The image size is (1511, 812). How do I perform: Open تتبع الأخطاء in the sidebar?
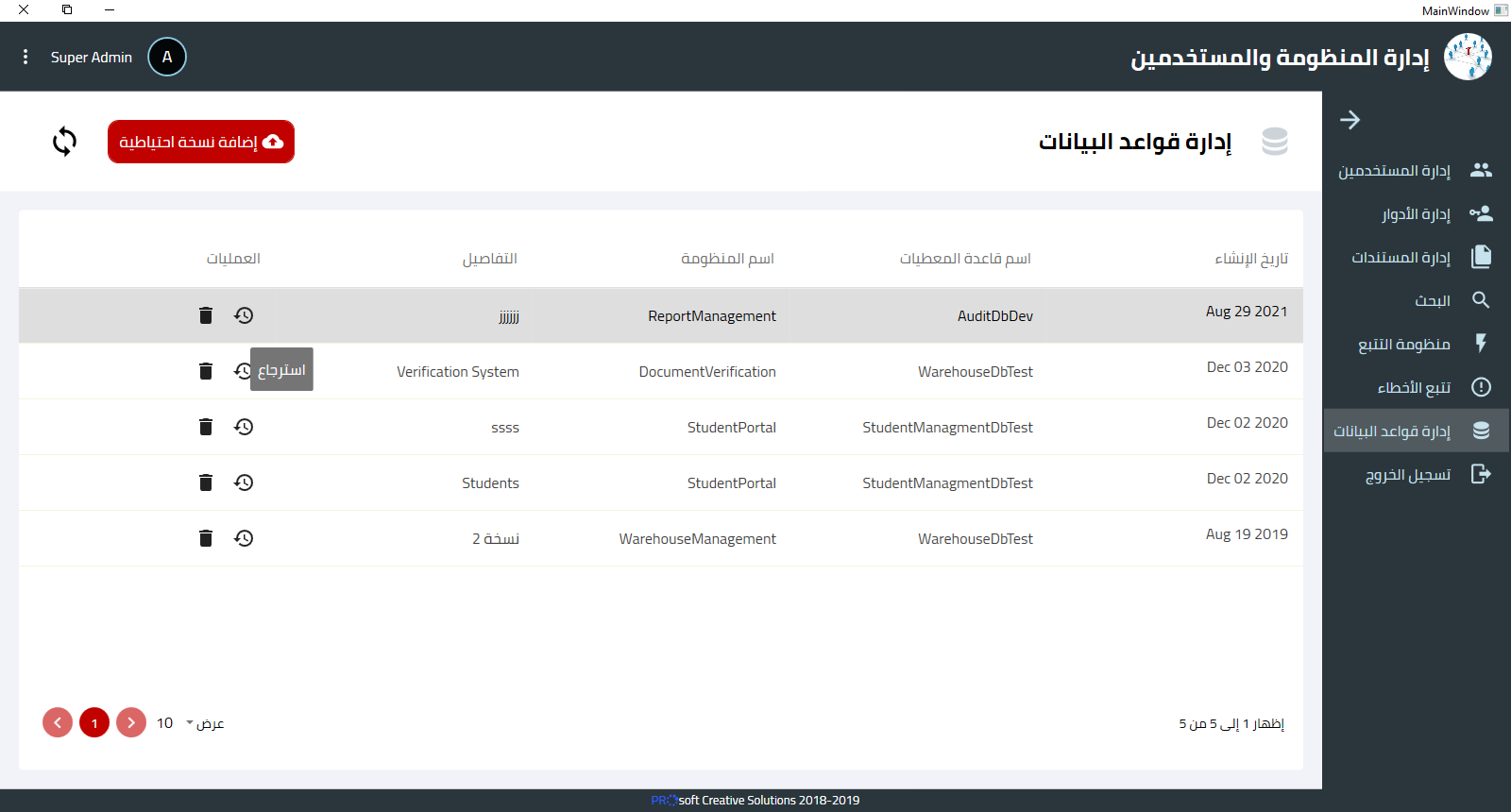click(1416, 387)
